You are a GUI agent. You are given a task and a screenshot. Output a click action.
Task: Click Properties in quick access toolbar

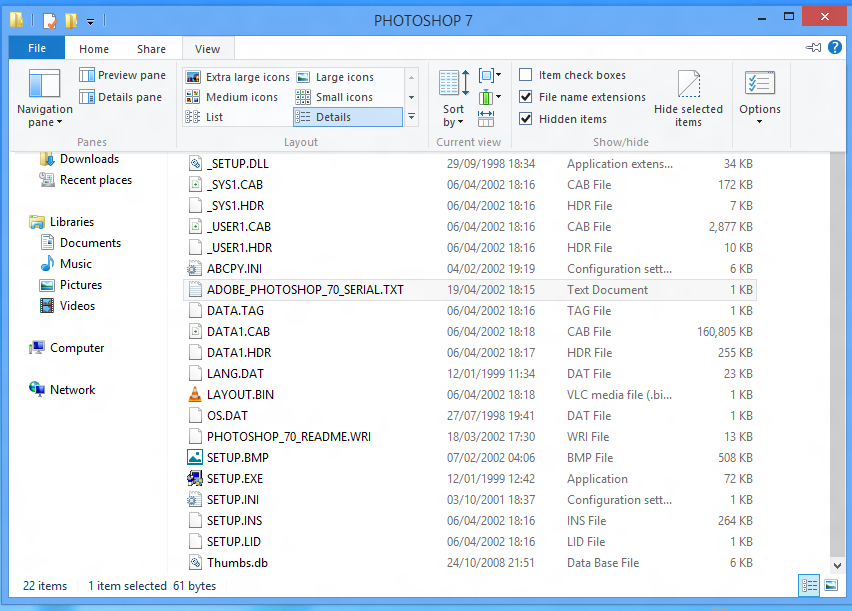click(49, 21)
